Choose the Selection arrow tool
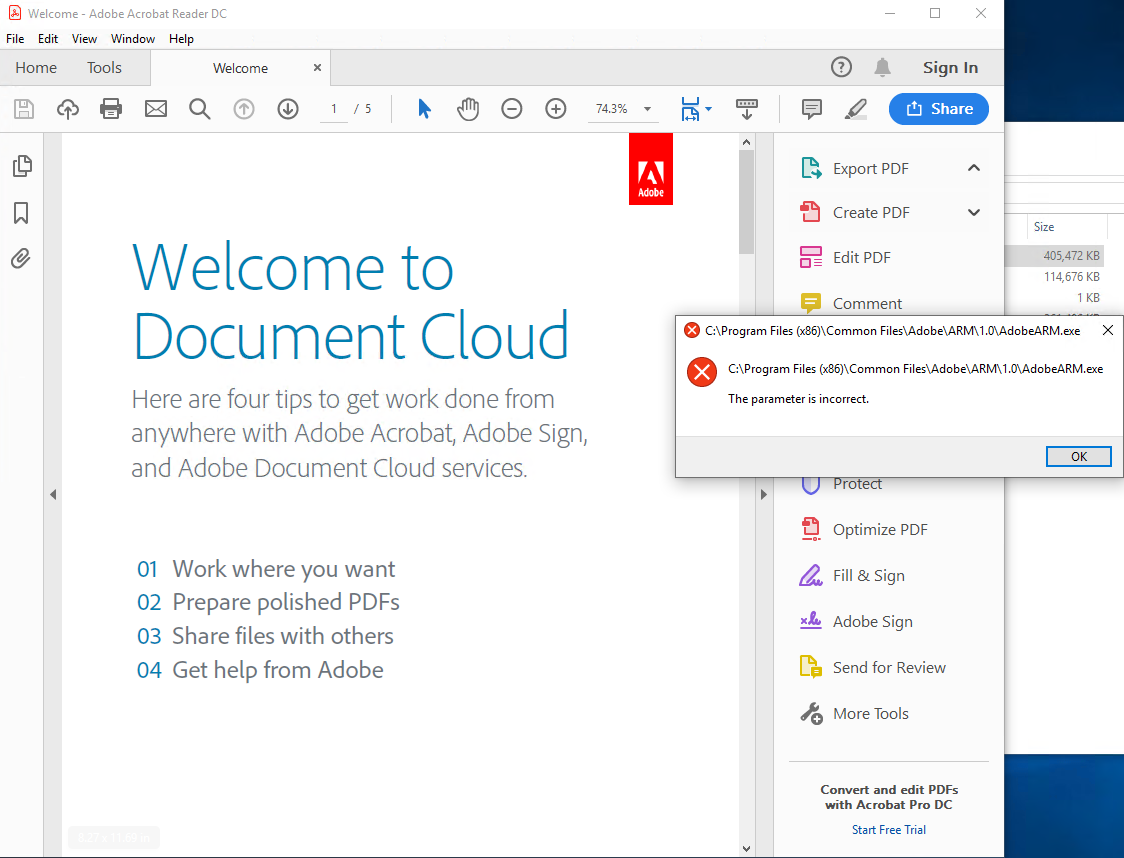This screenshot has width=1124, height=858. point(424,109)
